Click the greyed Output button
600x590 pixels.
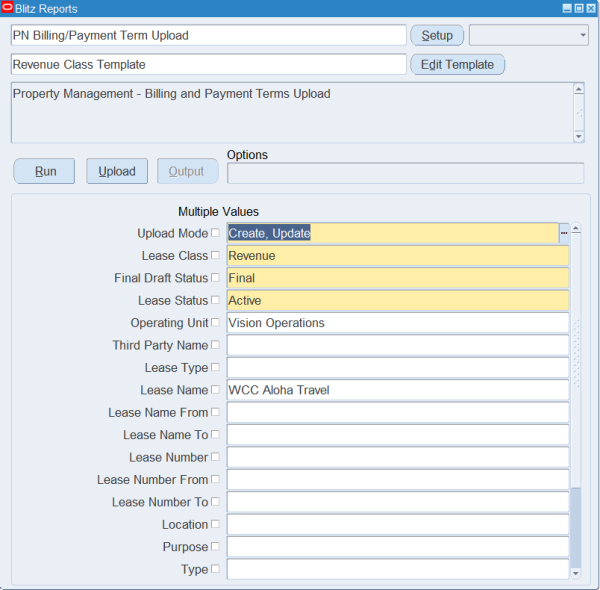click(x=188, y=171)
